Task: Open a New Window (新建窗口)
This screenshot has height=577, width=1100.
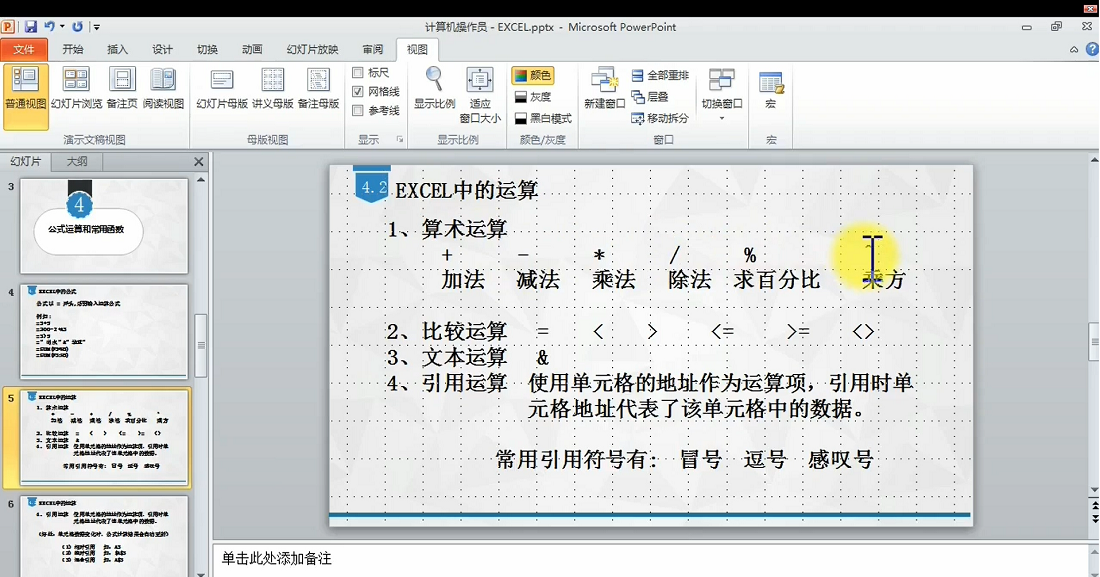Action: coord(604,89)
